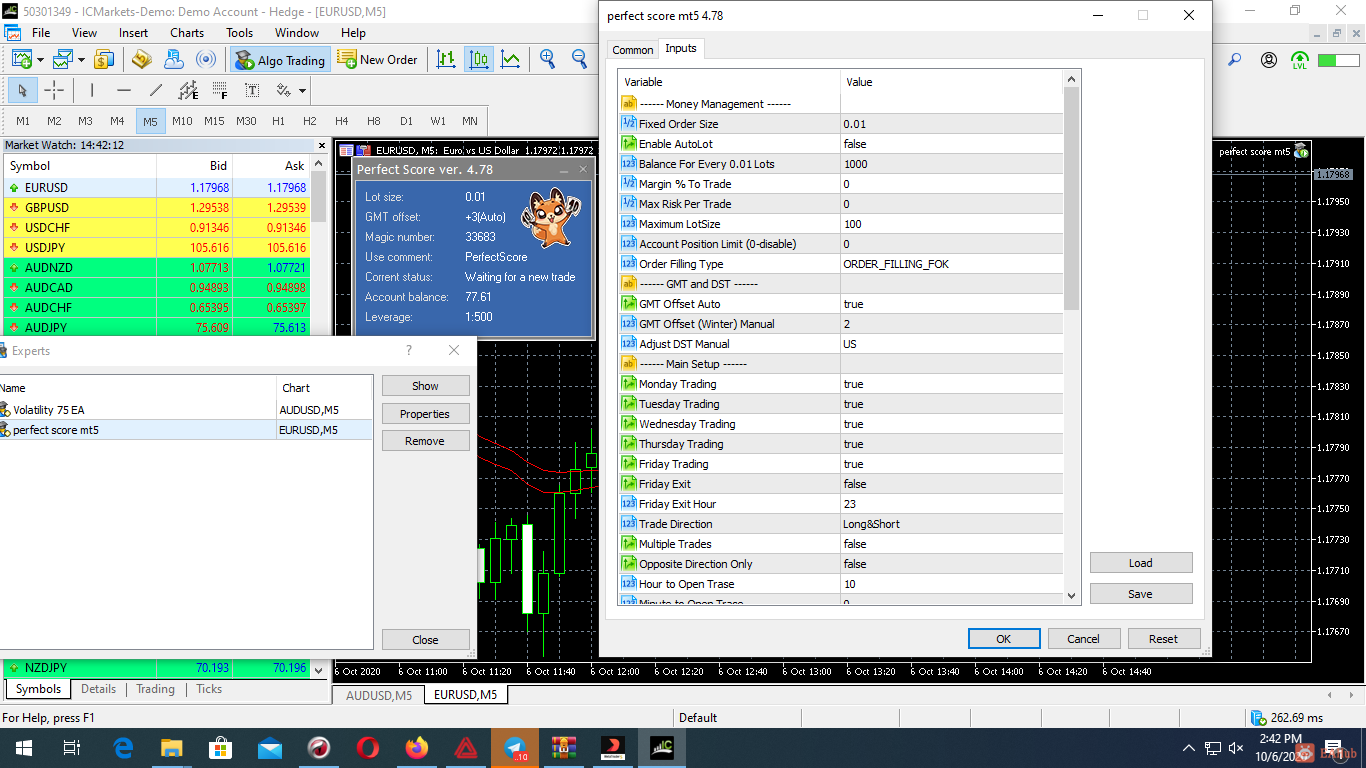Show the Market Watch dollar-coins icon
This screenshot has width=1366, height=768.
point(104,60)
